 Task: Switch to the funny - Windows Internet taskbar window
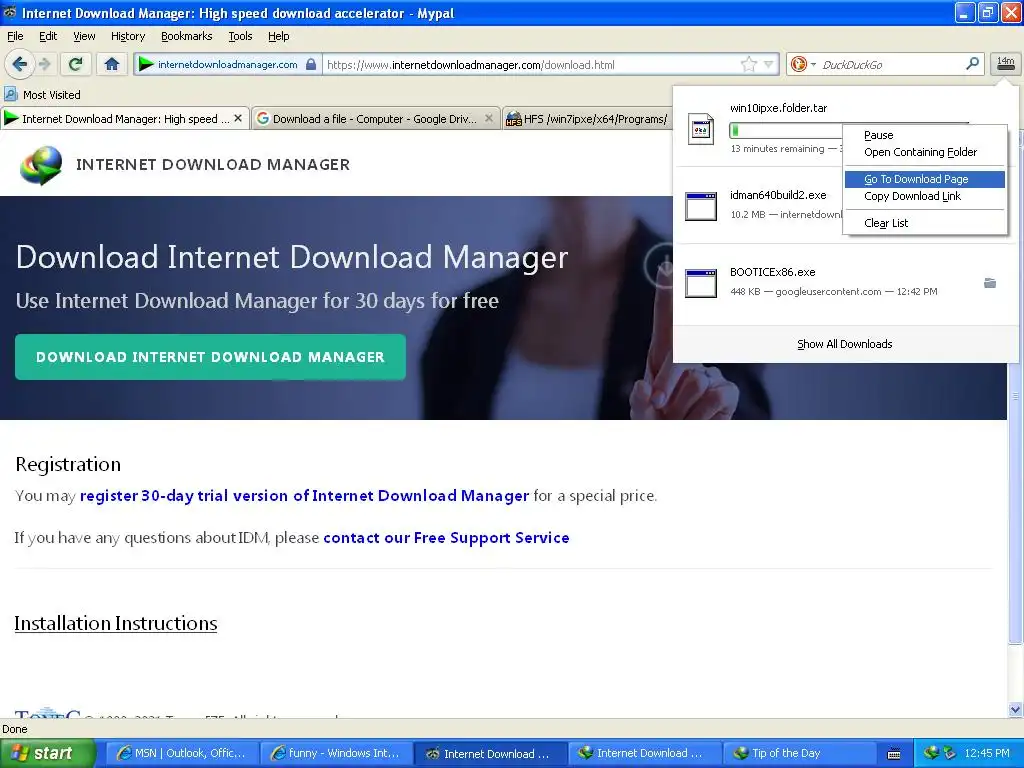point(336,753)
